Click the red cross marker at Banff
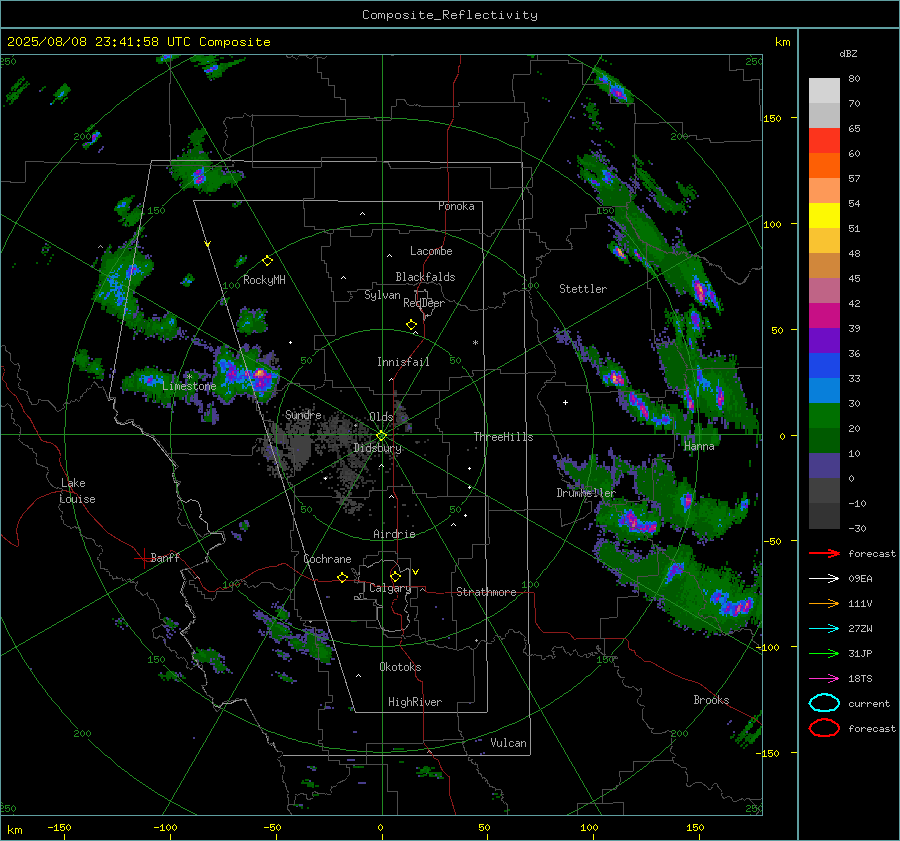The image size is (900, 841). tap(143, 558)
